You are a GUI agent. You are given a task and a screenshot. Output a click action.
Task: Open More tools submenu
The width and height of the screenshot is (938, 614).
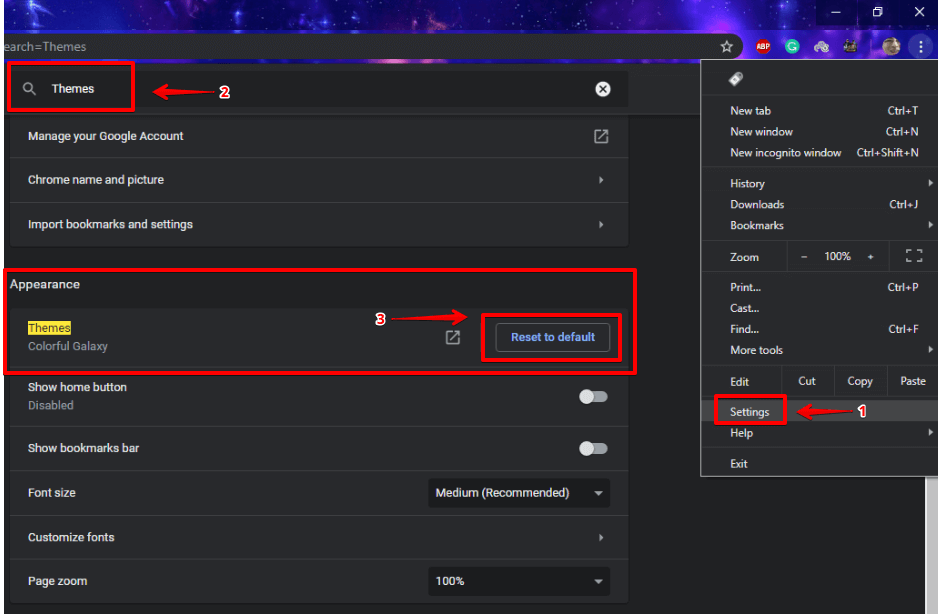(819, 350)
